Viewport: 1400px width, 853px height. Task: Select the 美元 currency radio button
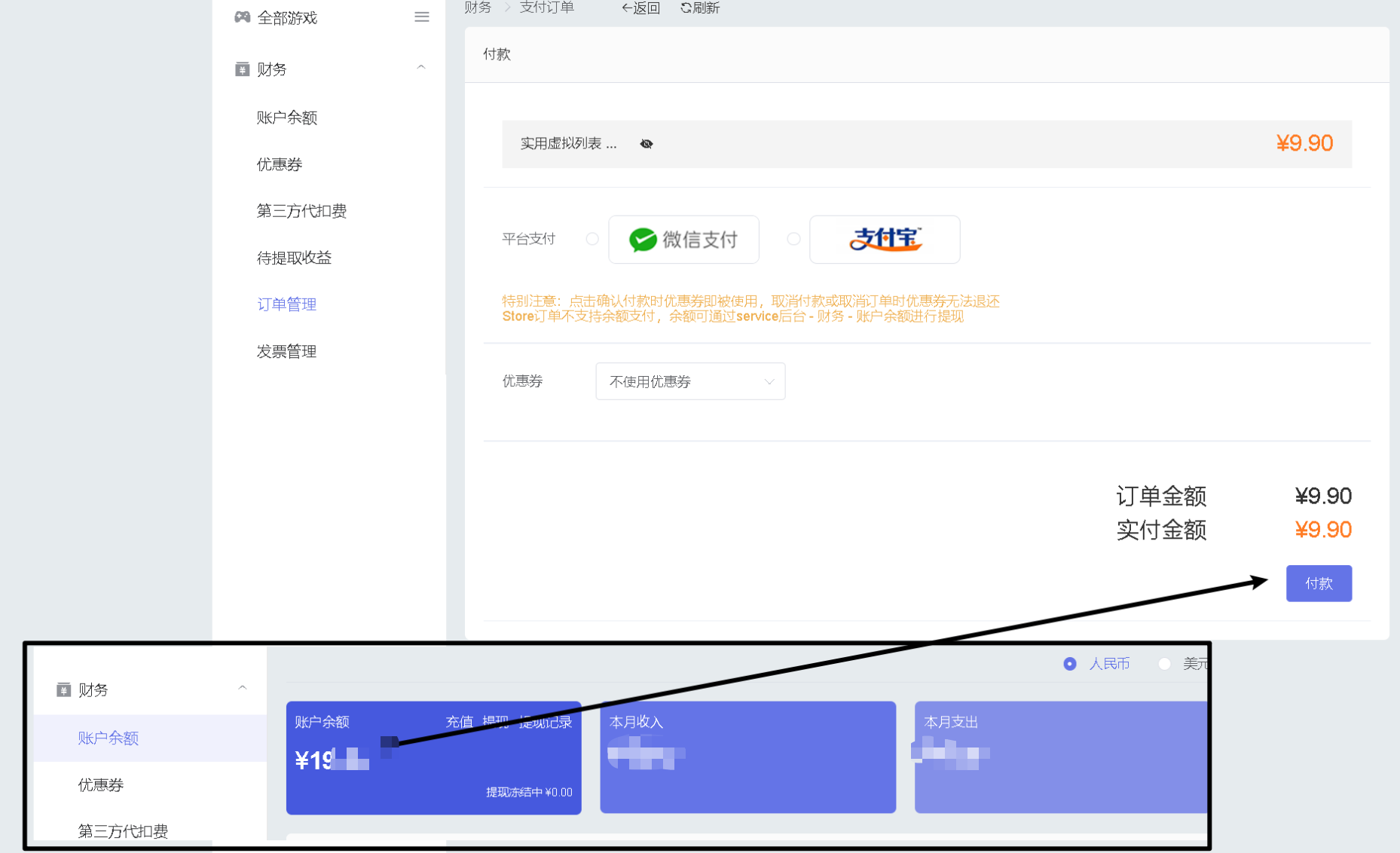coord(1165,664)
